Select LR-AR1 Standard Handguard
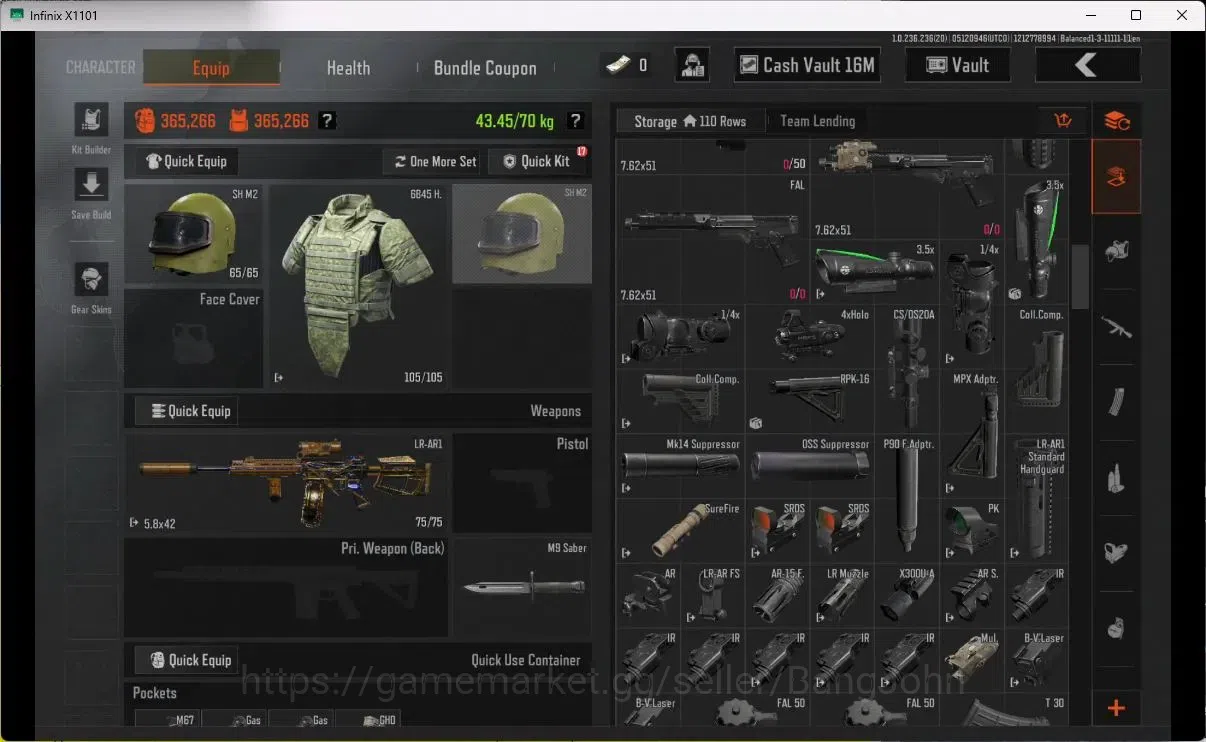The image size is (1206, 742). (1036, 498)
